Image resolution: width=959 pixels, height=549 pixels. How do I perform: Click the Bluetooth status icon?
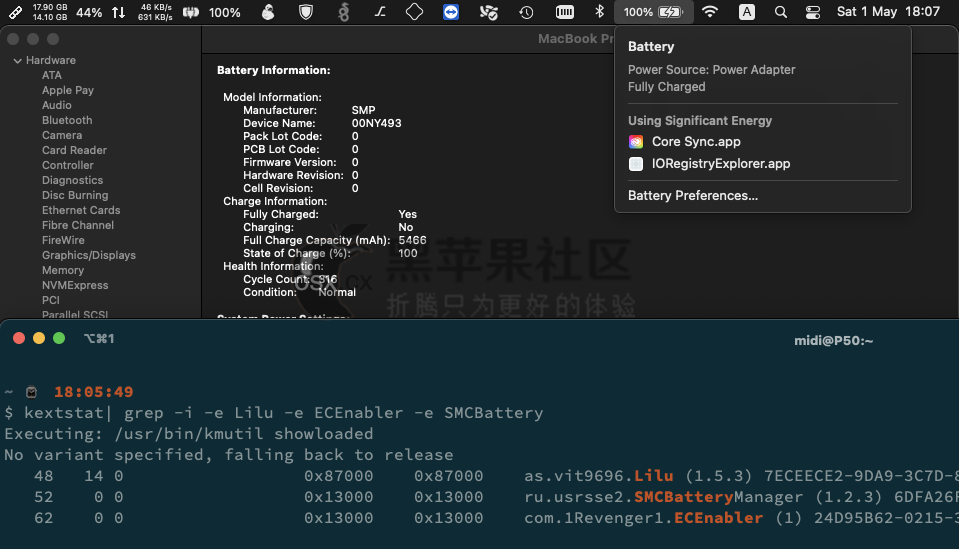pyautogui.click(x=599, y=12)
